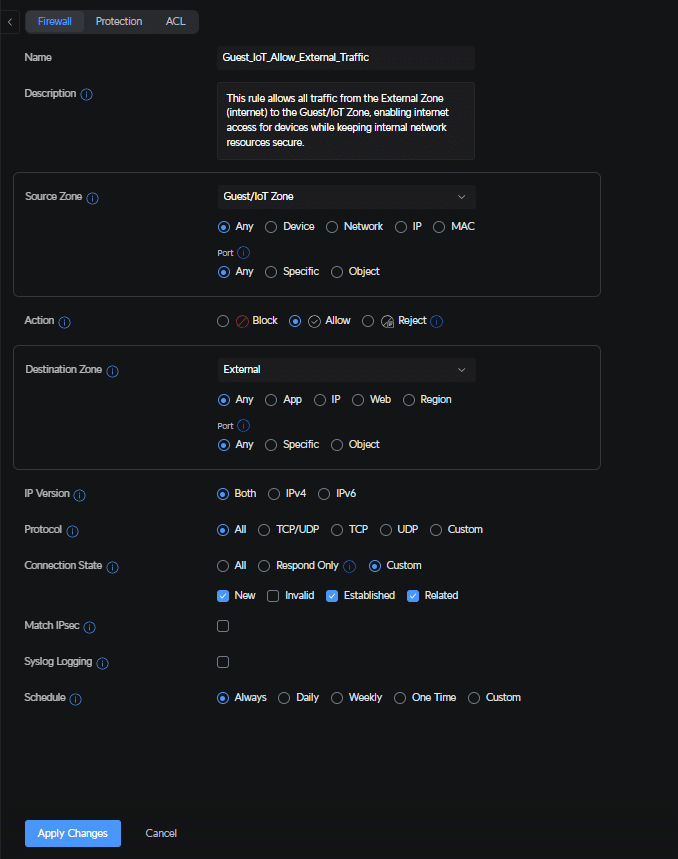This screenshot has width=678, height=859.
Task: Switch to the Protection tab
Action: tap(119, 21)
